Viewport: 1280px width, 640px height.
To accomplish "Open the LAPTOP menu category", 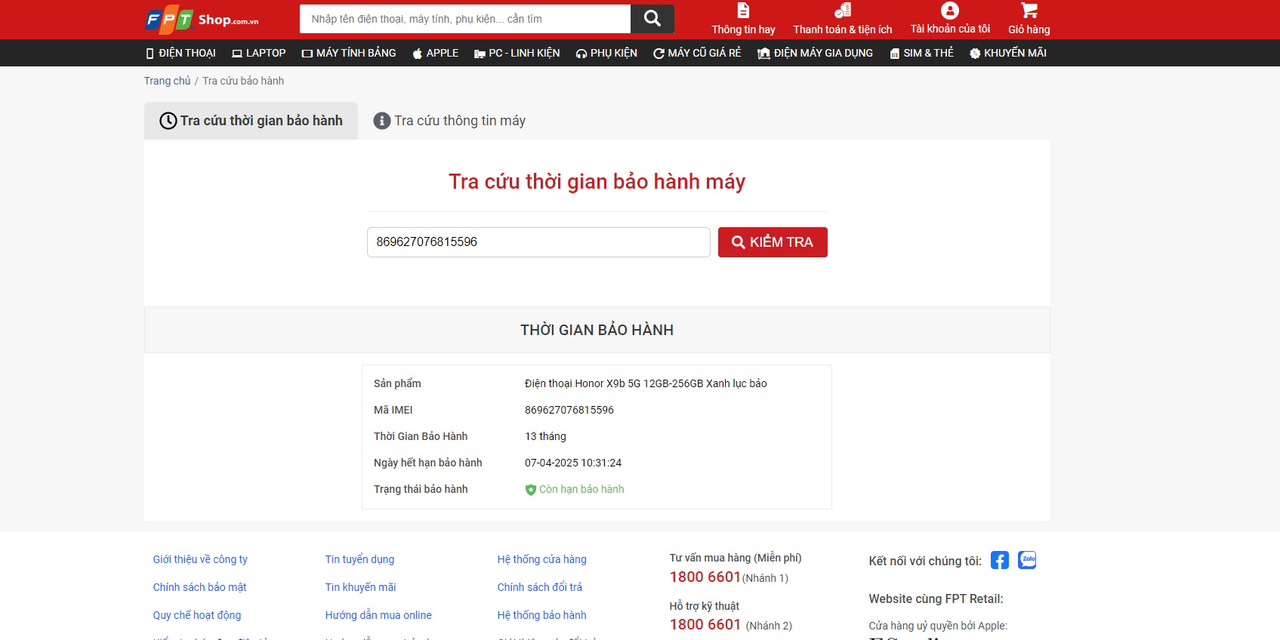I will click(258, 53).
